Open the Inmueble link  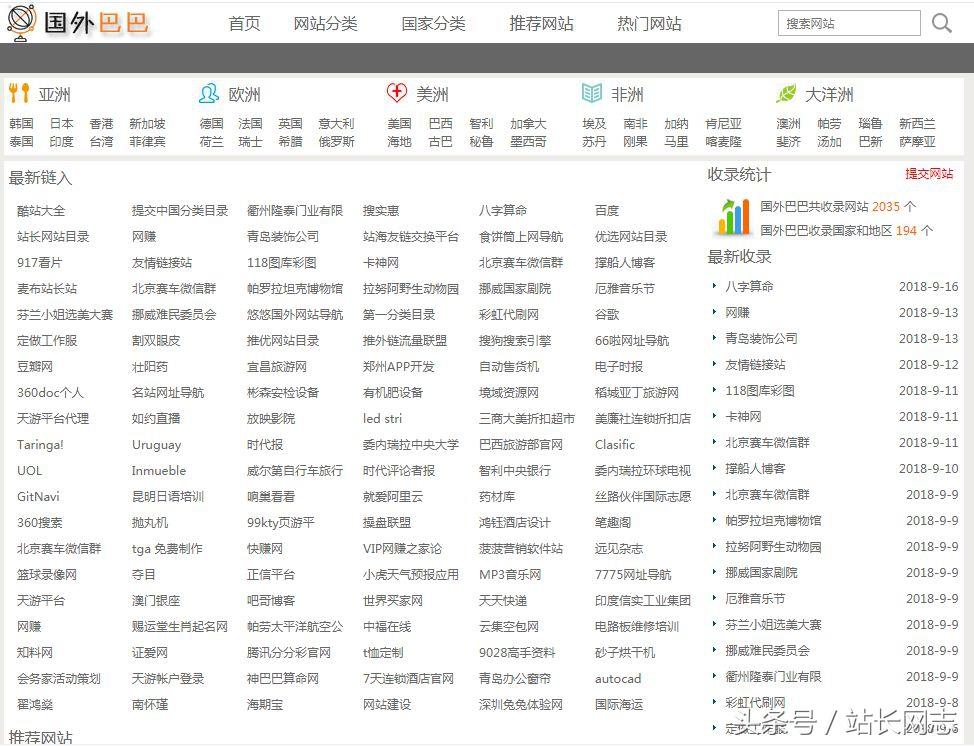[x=159, y=470]
